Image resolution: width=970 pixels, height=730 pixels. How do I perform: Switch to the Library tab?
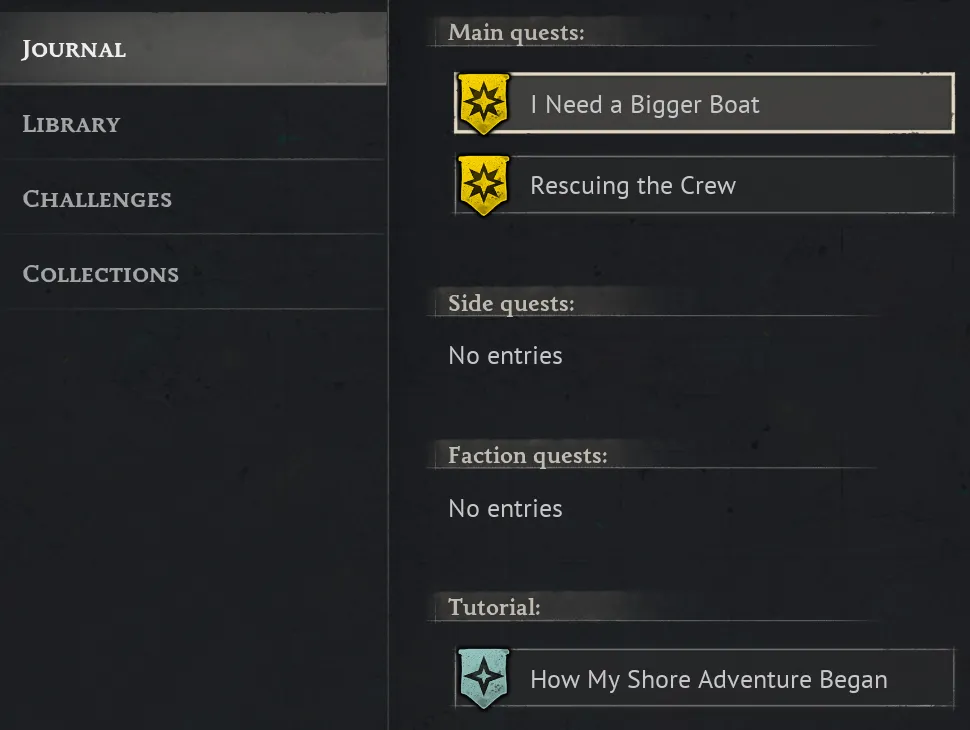pyautogui.click(x=71, y=125)
